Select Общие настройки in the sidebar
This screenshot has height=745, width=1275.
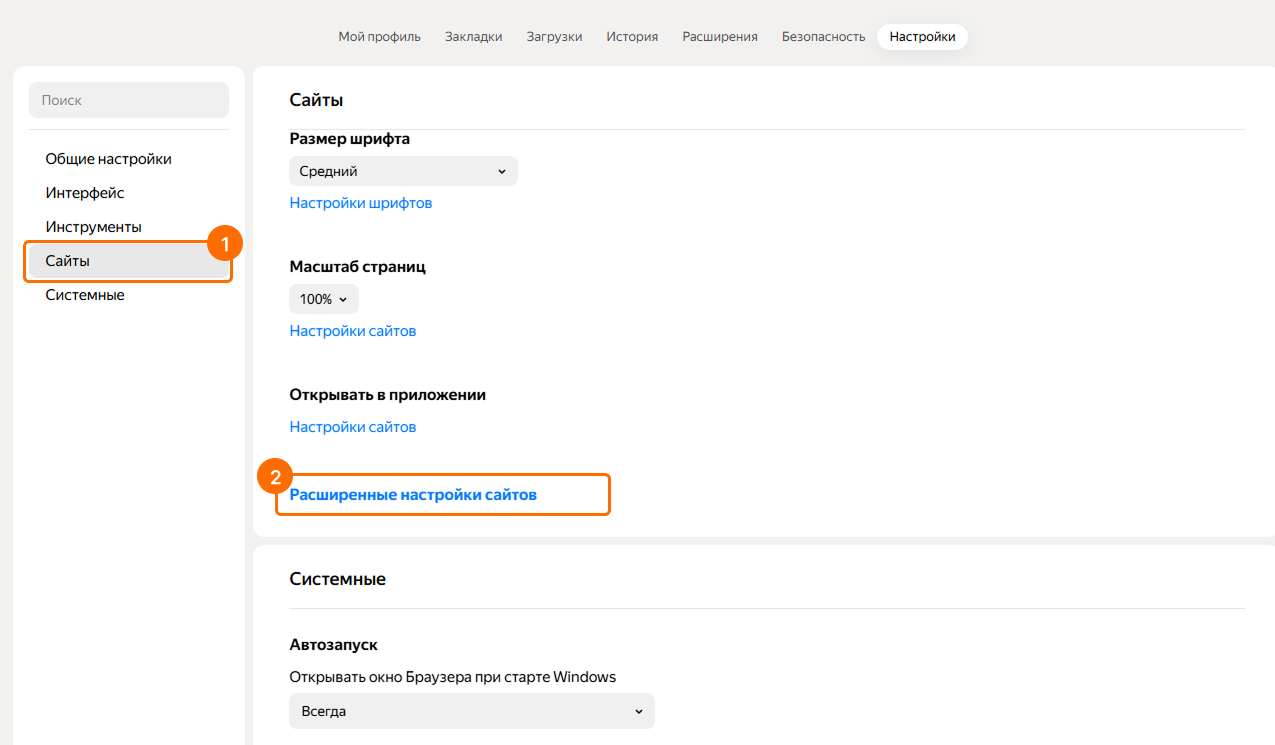pyautogui.click(x=108, y=159)
